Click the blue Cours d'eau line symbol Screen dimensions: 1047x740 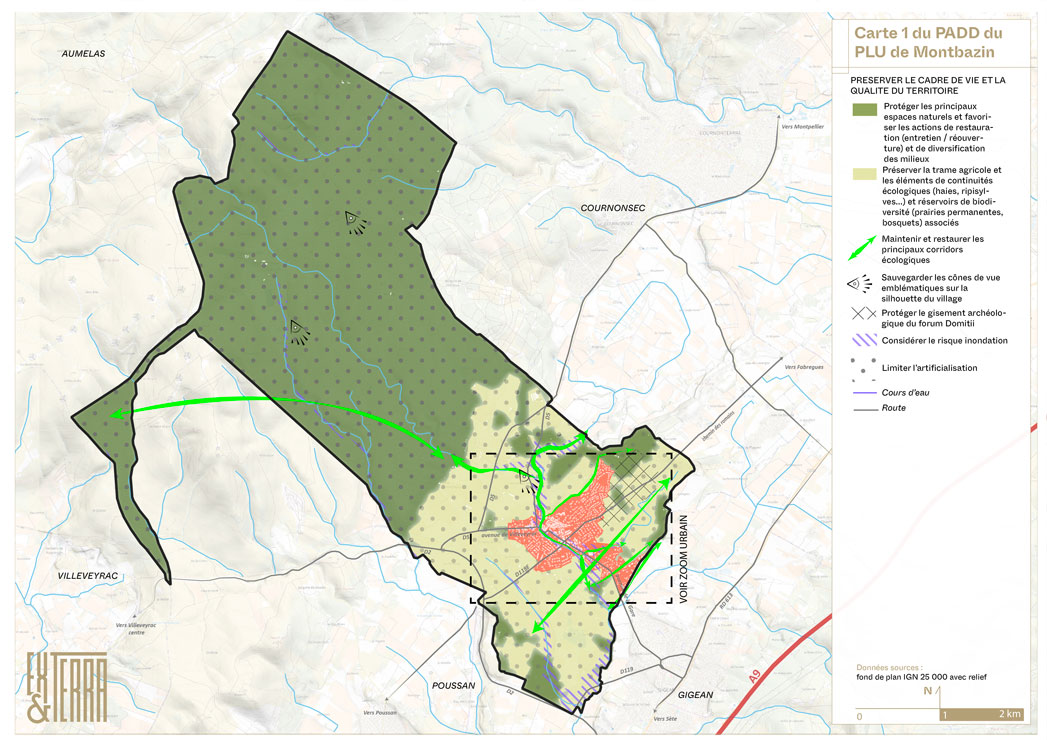pyautogui.click(x=862, y=393)
